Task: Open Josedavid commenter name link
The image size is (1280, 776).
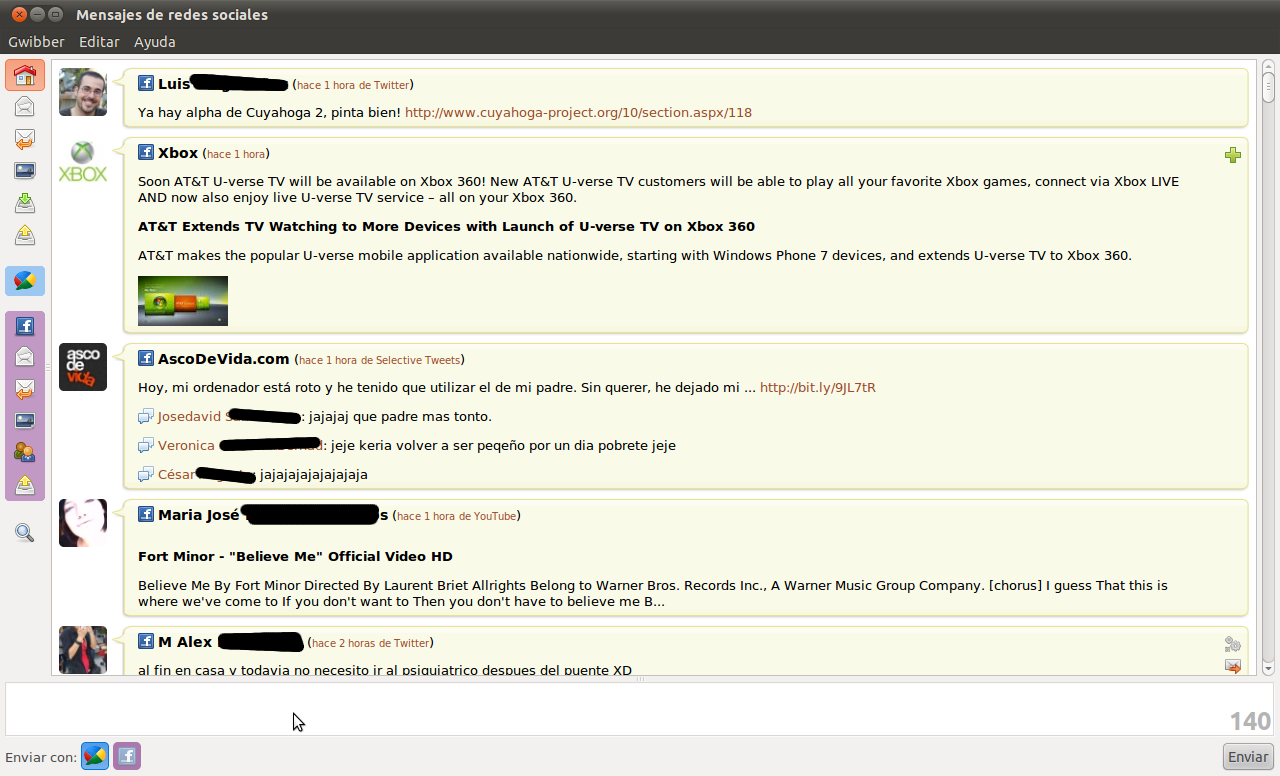Action: 230,416
